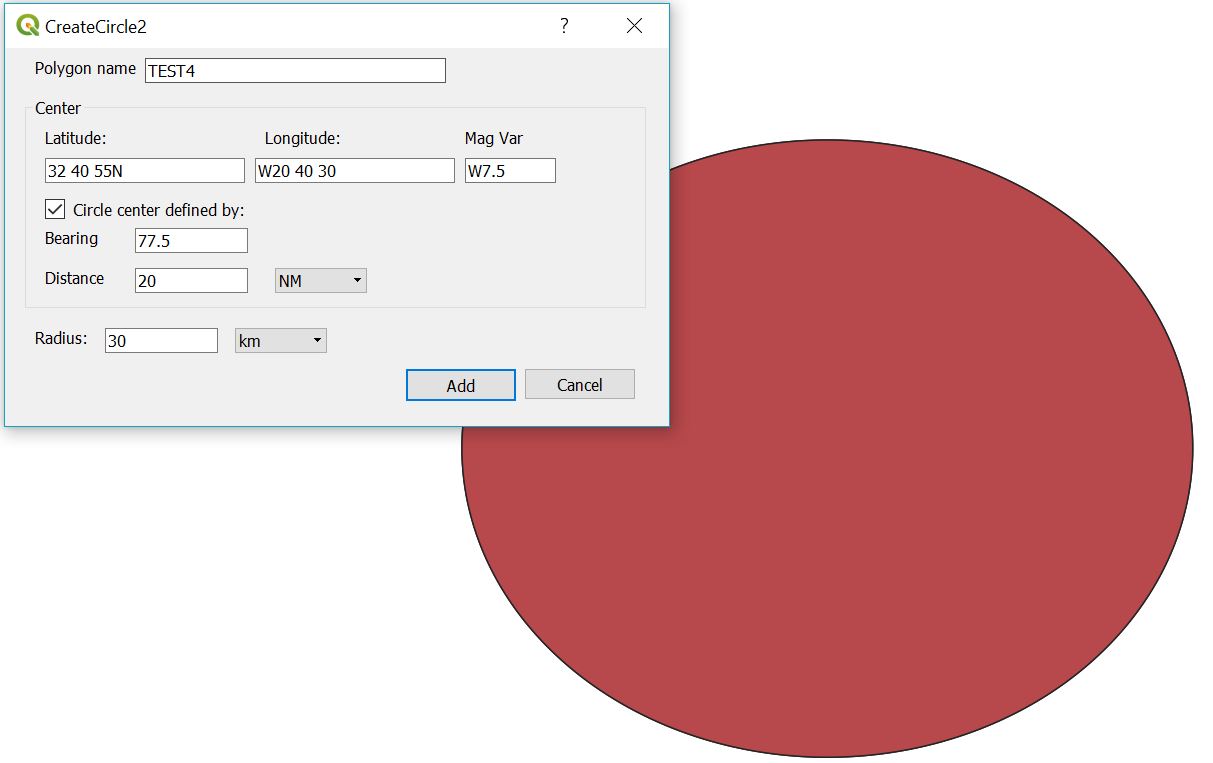Viewport: 1213px width, 763px height.
Task: Open the NM distance unit dropdown
Action: pyautogui.click(x=356, y=280)
